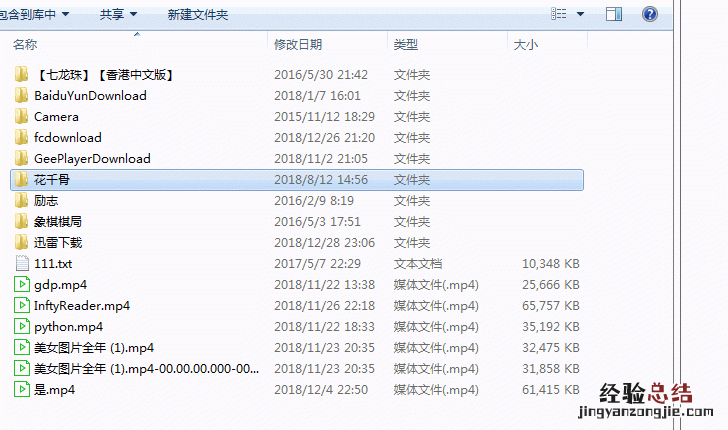Click folder icon of 【七龙珠】【香港中文版】
Viewport: 728px width, 430px height.
[21, 74]
